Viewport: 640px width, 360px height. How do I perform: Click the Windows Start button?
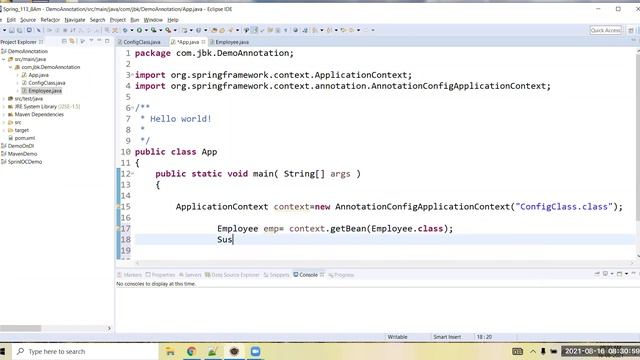2,351
